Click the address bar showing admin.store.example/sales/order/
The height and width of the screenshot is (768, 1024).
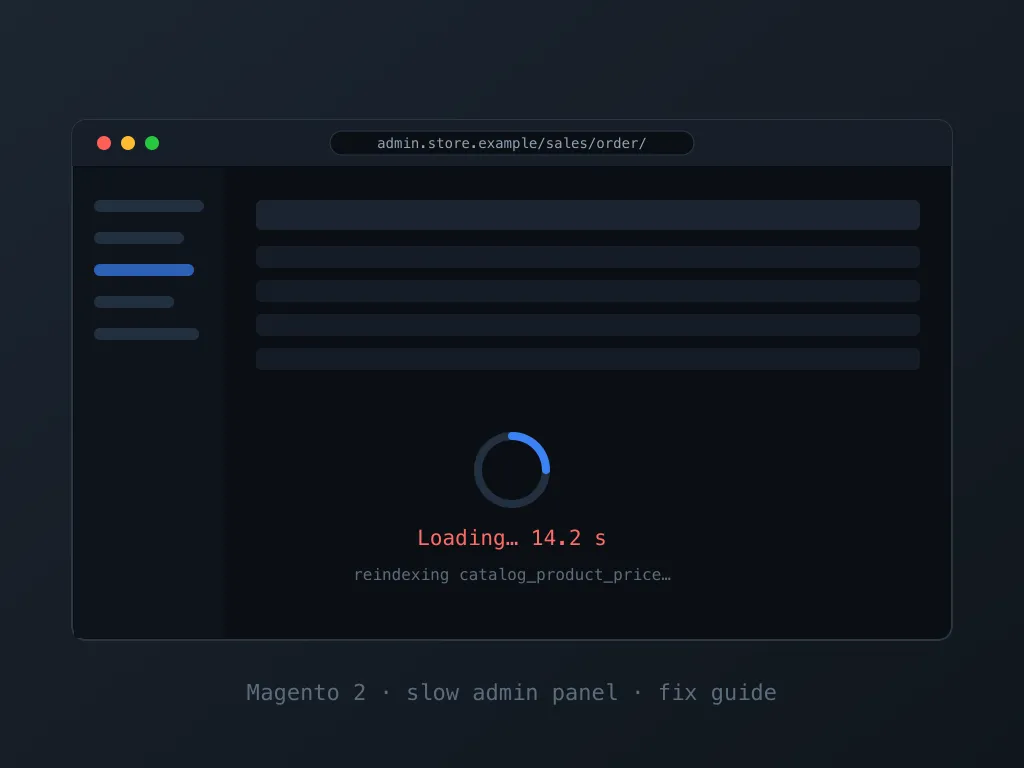pyautogui.click(x=511, y=143)
